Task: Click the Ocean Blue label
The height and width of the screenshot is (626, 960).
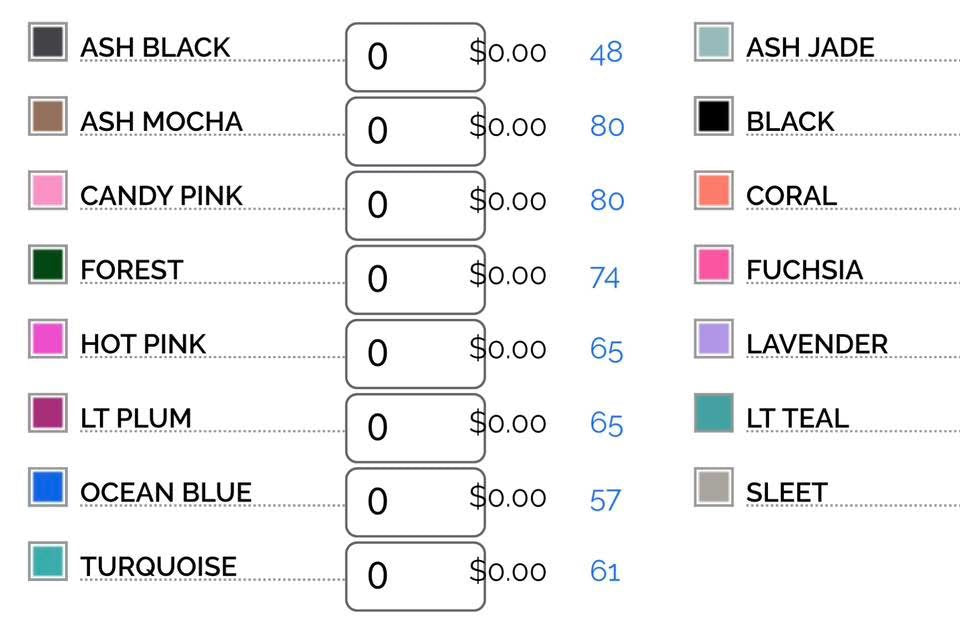Action: point(166,493)
